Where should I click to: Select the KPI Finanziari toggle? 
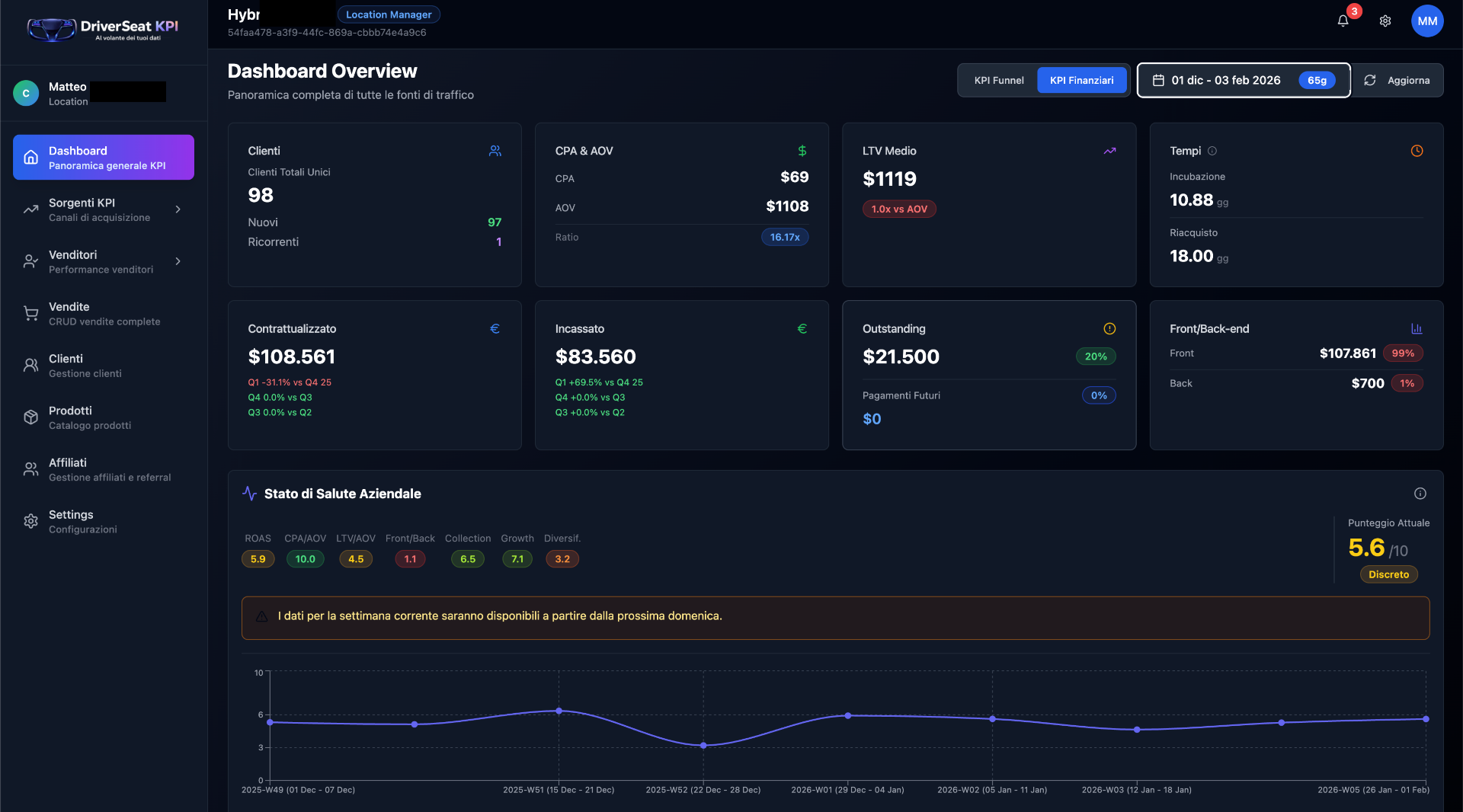tap(1081, 80)
